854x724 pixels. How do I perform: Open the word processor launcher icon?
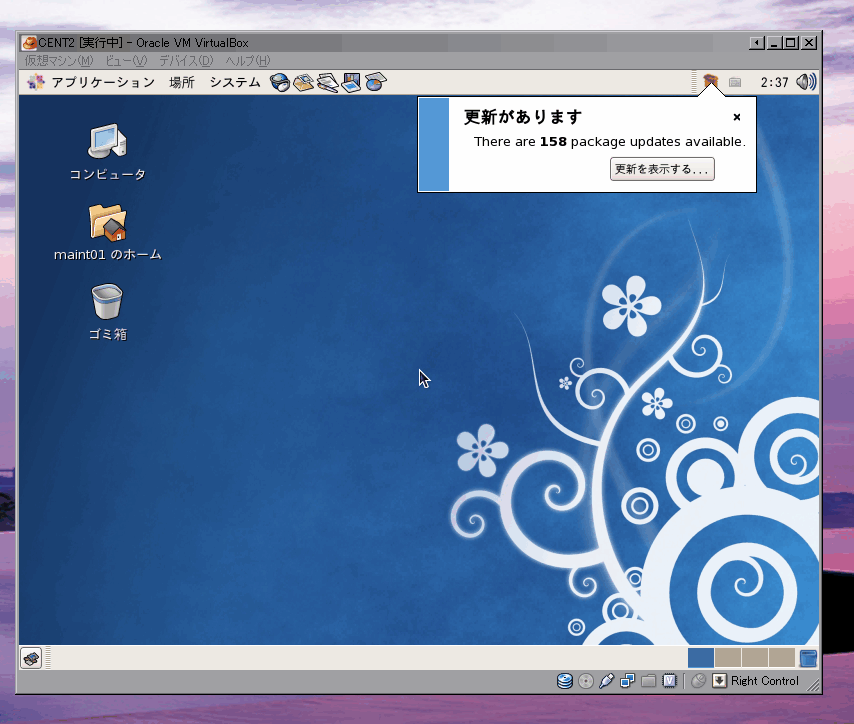click(x=327, y=82)
